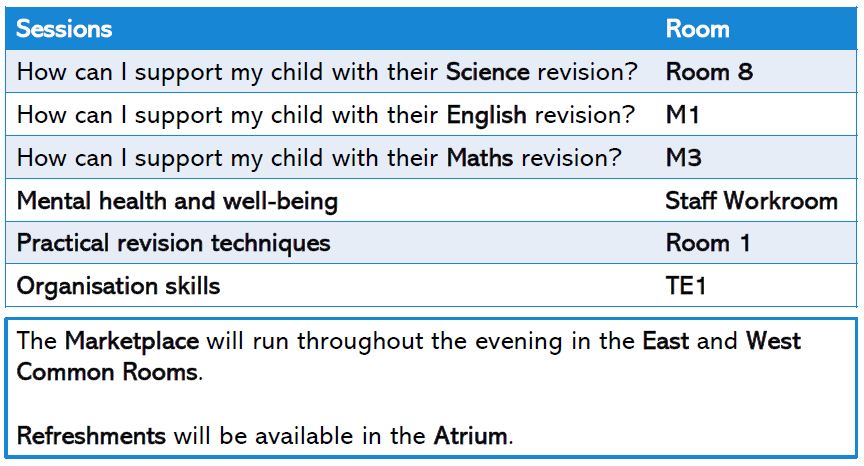Click the bold word Atrium
864x466 pixels.
tap(470, 436)
